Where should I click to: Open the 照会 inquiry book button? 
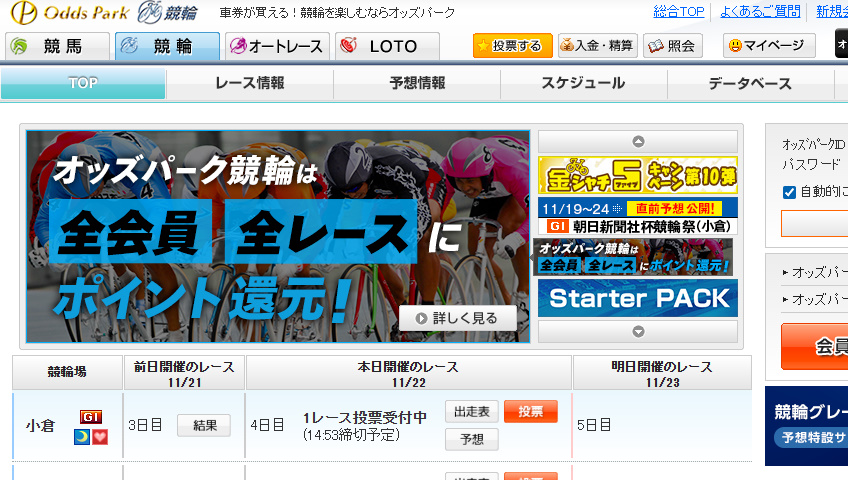tap(672, 46)
